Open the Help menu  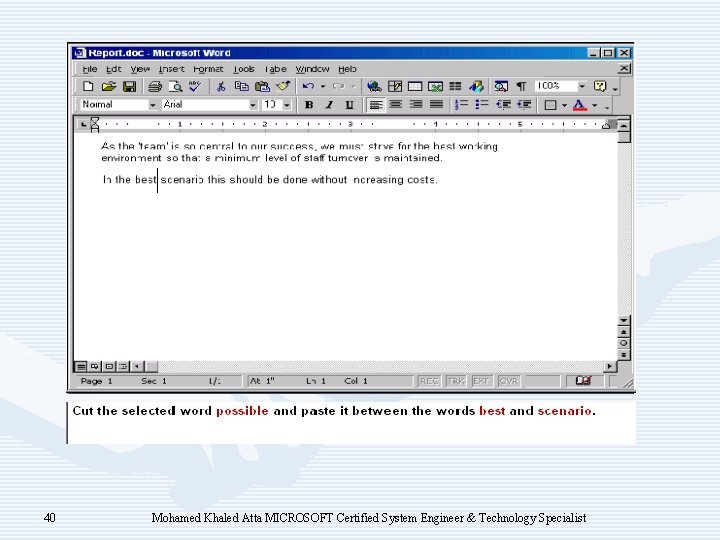coord(347,69)
